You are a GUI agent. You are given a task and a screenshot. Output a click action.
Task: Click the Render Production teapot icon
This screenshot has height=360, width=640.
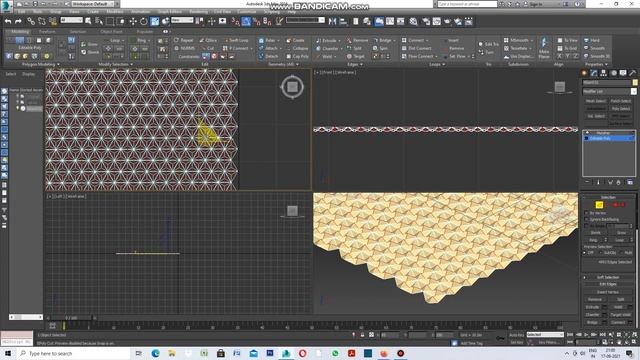click(447, 21)
